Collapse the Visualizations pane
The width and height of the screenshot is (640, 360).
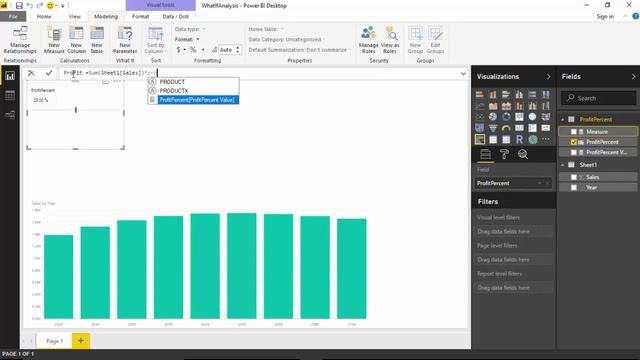[x=548, y=77]
